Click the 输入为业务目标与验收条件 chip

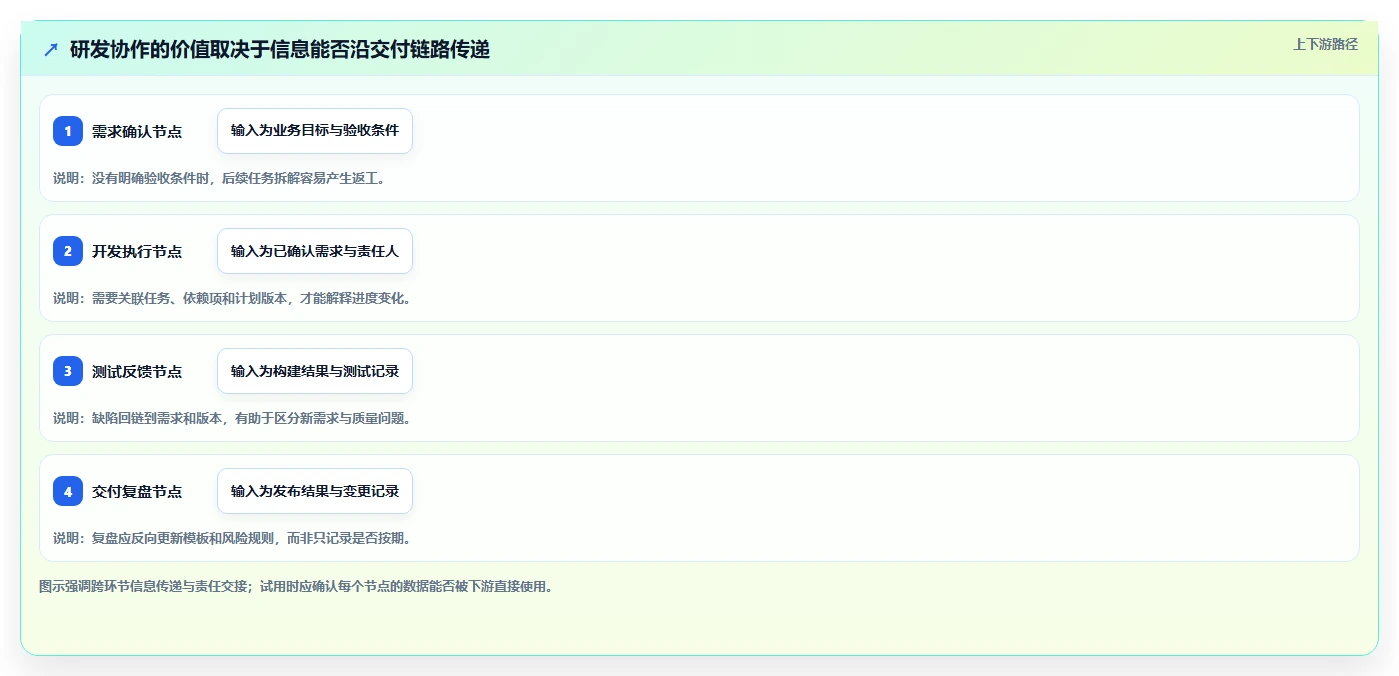[315, 131]
